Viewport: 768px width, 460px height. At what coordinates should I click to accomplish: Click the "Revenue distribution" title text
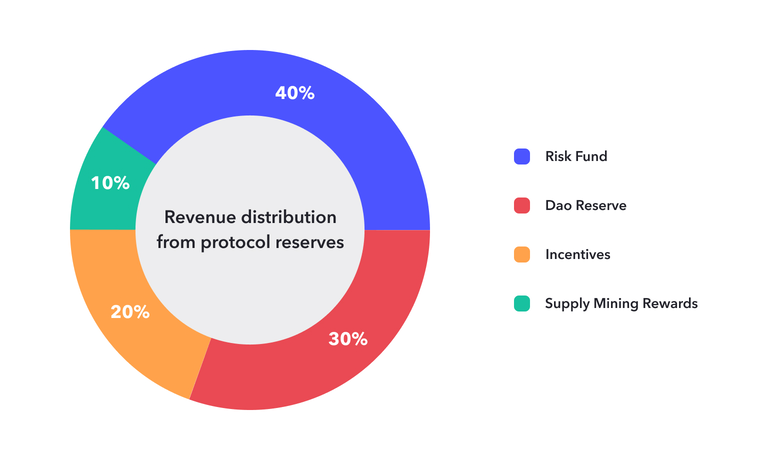coord(250,217)
